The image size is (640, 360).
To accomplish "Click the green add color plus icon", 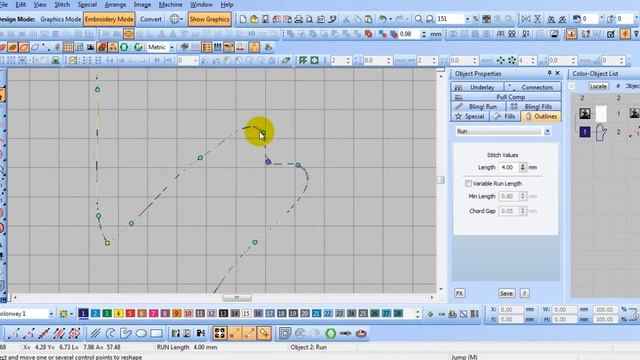I will click(430, 314).
